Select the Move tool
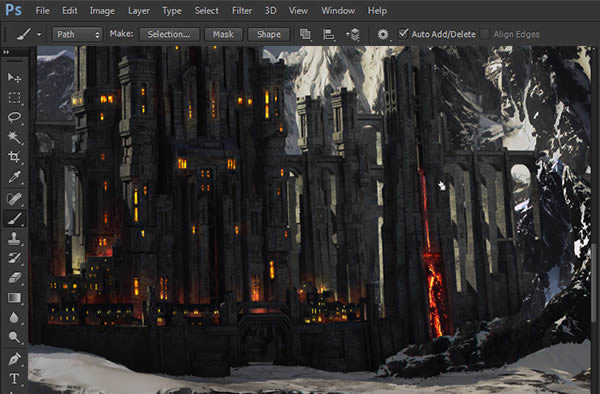The width and height of the screenshot is (600, 394). [x=14, y=78]
